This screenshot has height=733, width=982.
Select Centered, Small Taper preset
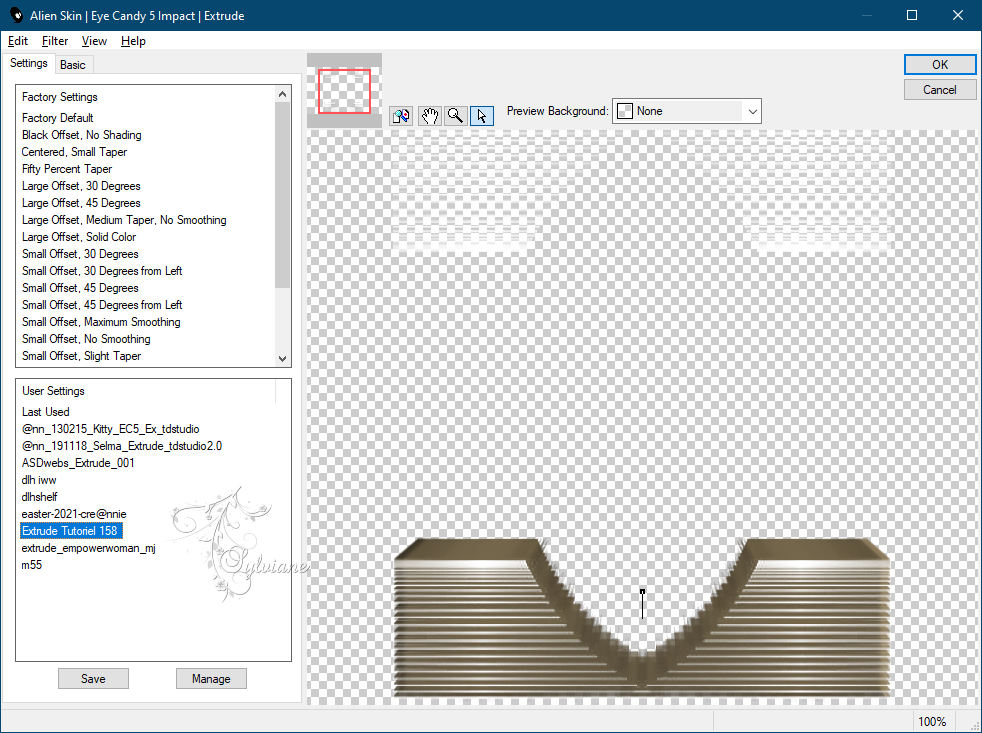tap(74, 152)
